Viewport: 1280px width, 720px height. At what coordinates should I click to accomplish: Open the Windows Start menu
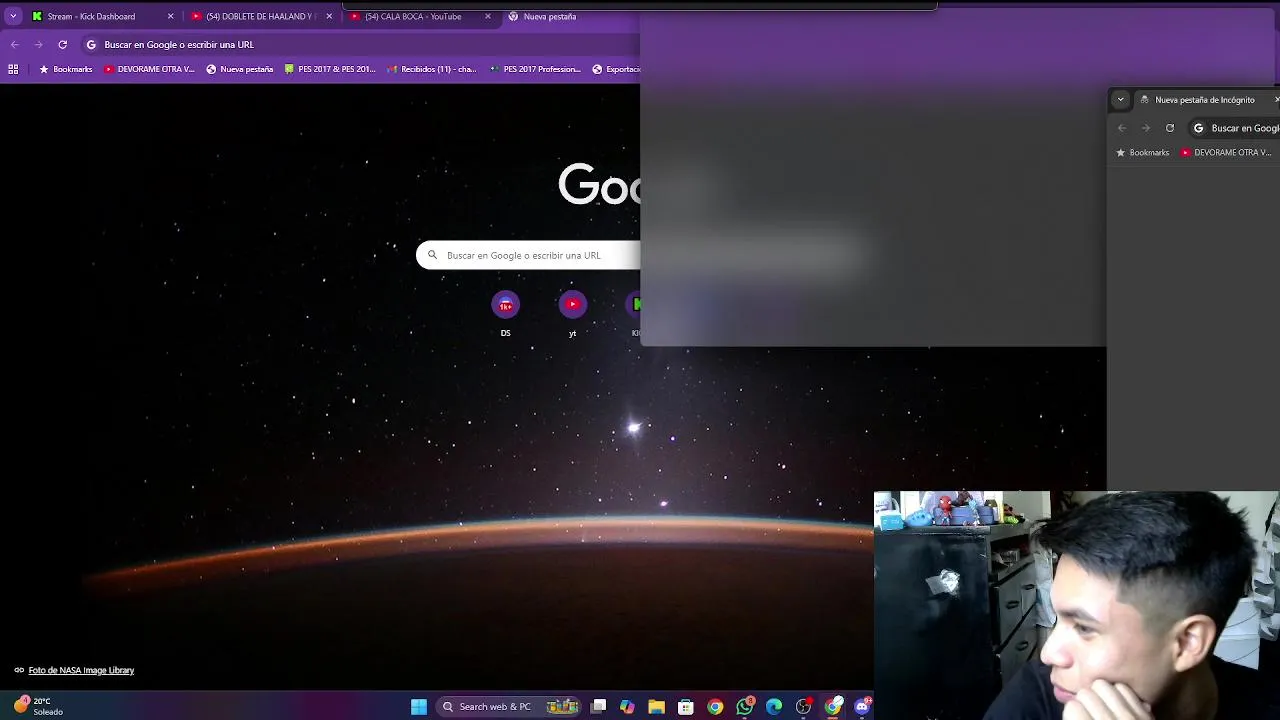click(x=419, y=707)
